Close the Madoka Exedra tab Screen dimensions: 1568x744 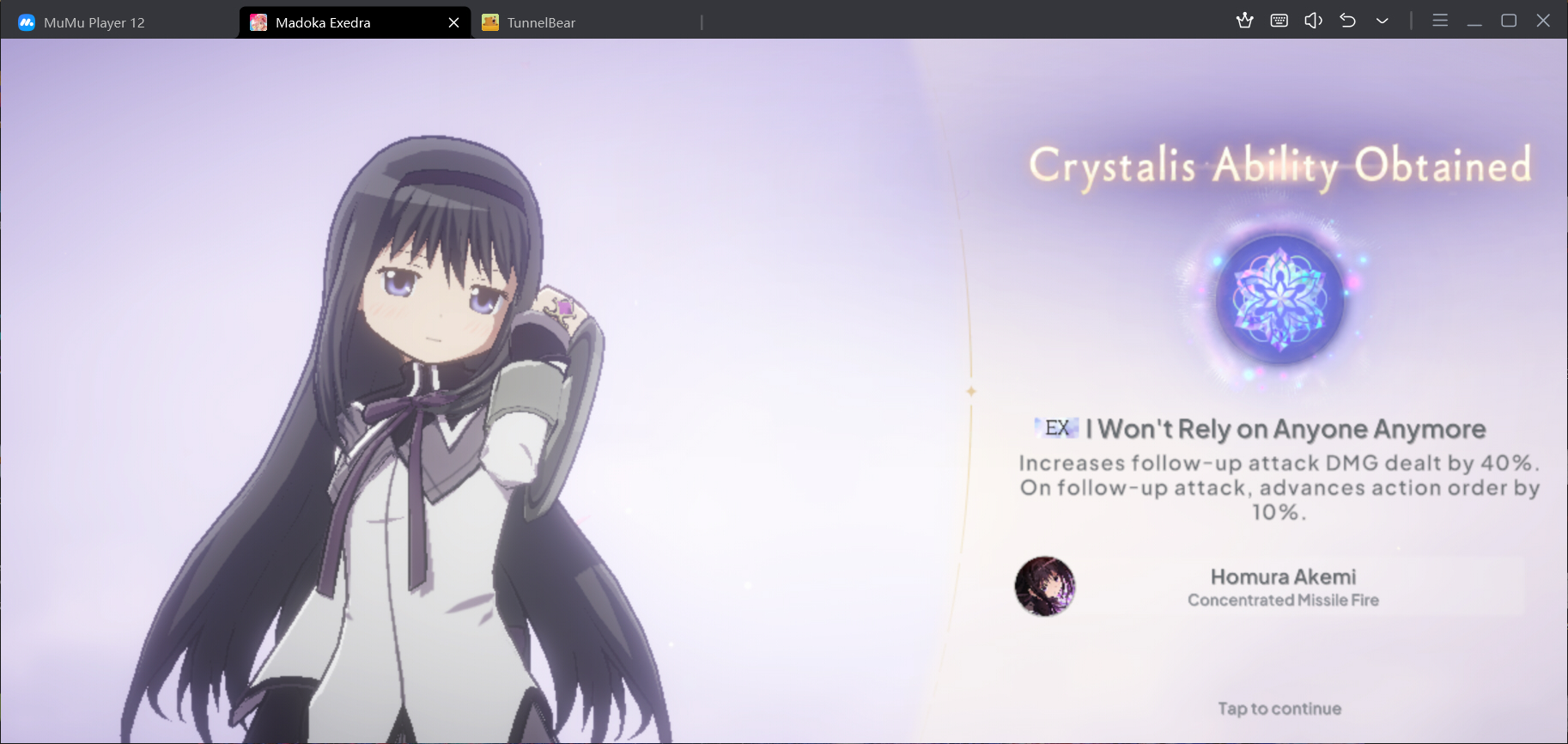tap(453, 22)
